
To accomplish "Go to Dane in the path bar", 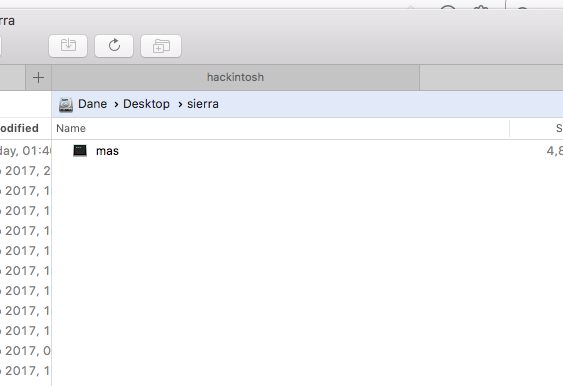I will click(92, 104).
